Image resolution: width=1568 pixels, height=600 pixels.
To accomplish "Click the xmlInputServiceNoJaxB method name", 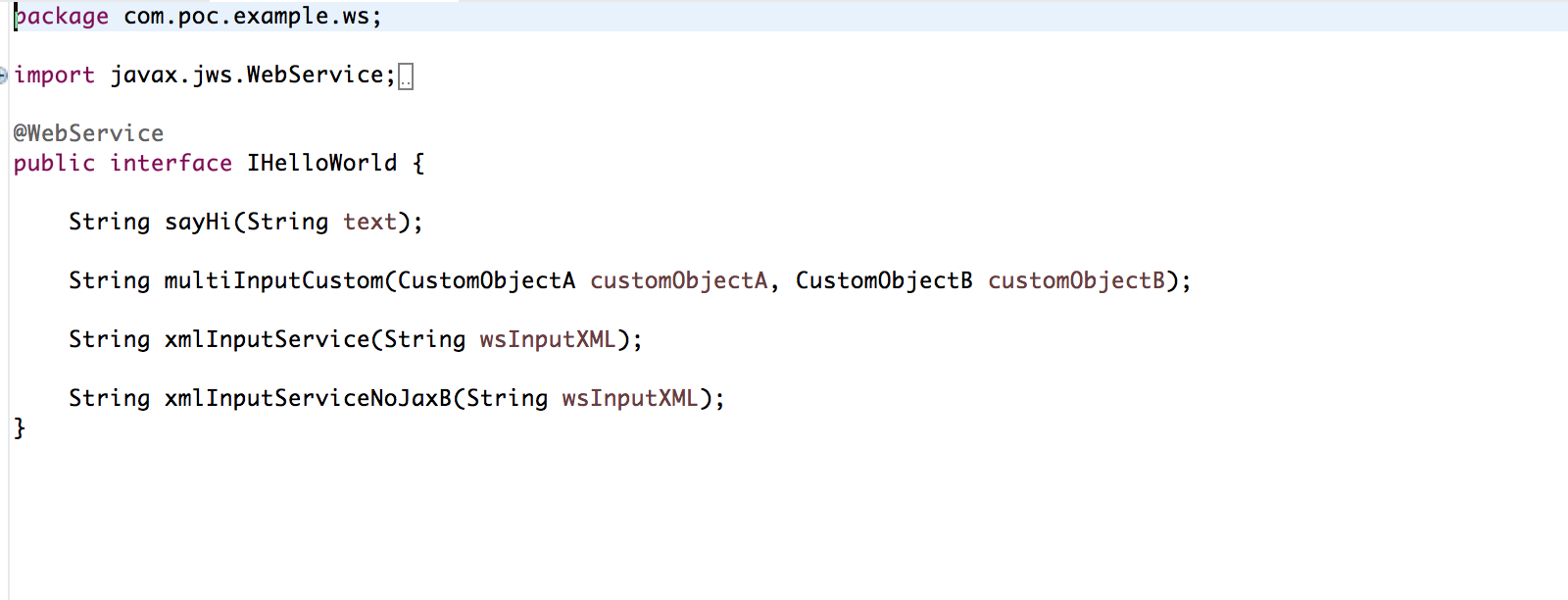I will [308, 398].
